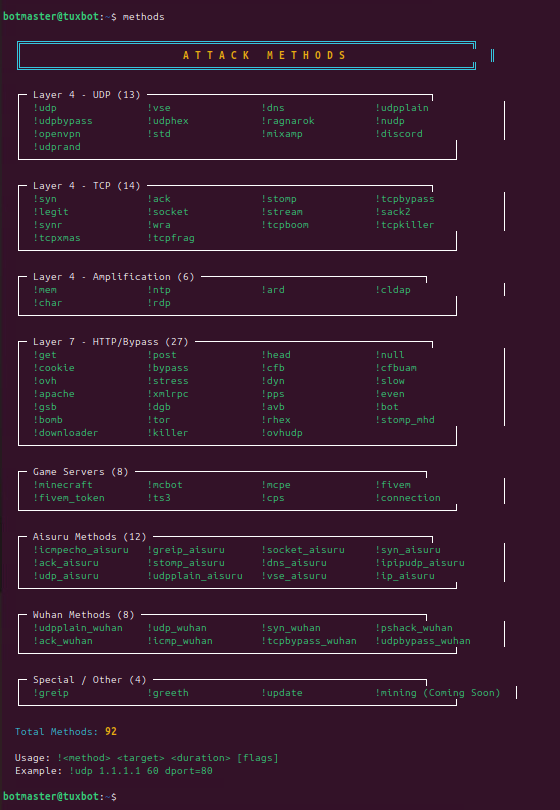560x810 pixels.
Task: Click the 'Layer 4 - UDP (13)' section header
Action: point(87,95)
